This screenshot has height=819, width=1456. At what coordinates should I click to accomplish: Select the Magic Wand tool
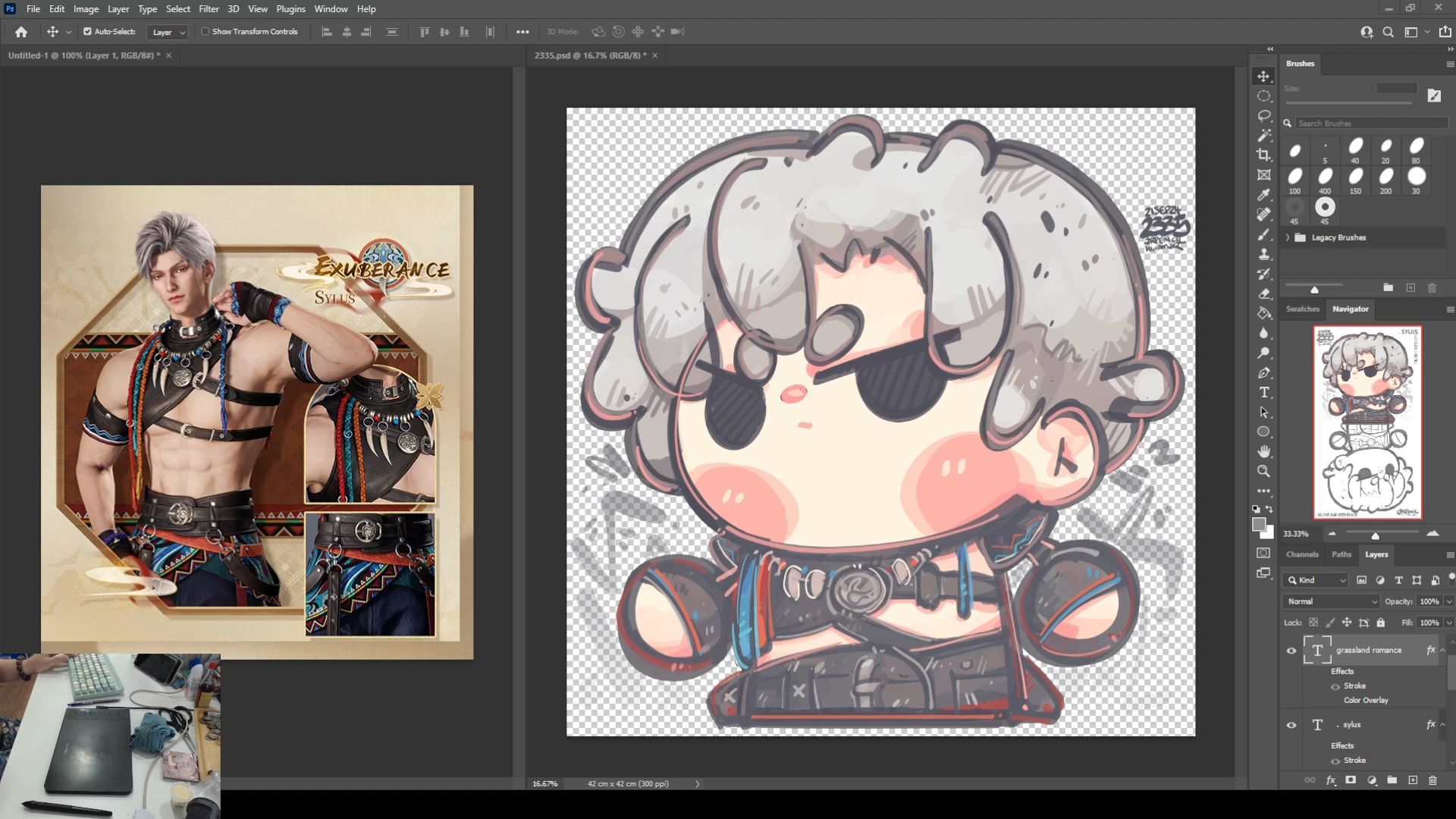click(1263, 136)
